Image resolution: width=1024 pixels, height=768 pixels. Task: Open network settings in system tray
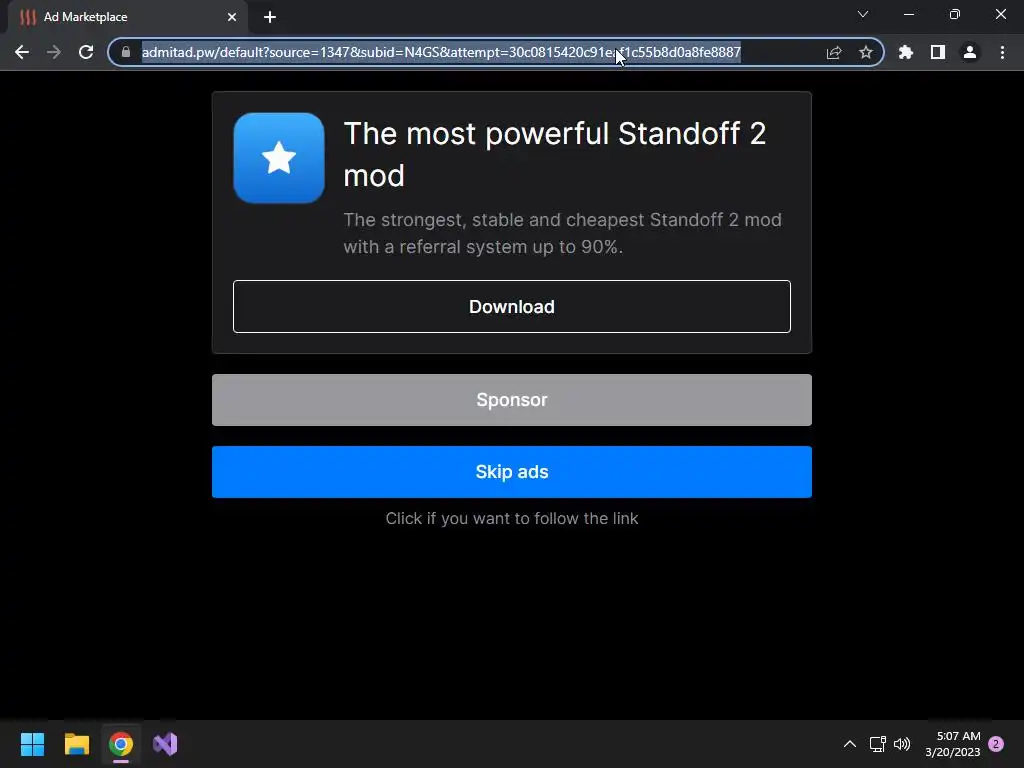coord(877,744)
